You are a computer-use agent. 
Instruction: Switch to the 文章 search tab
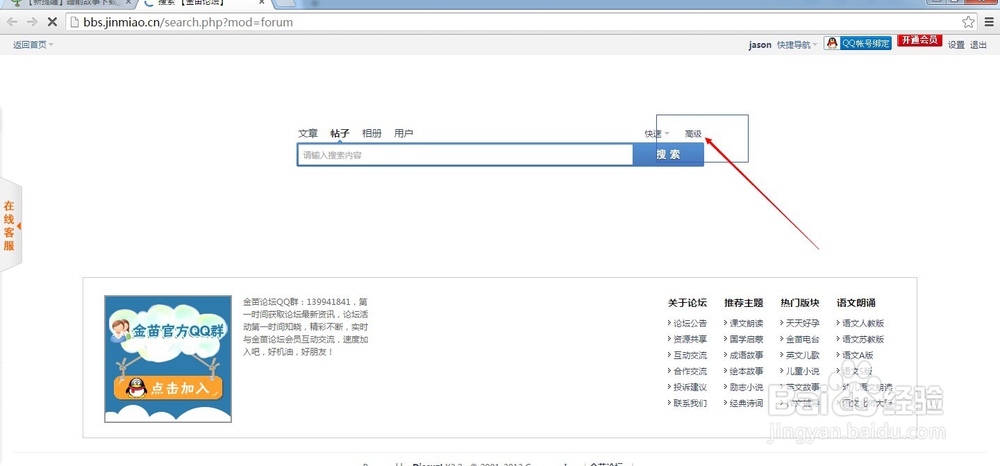(307, 133)
